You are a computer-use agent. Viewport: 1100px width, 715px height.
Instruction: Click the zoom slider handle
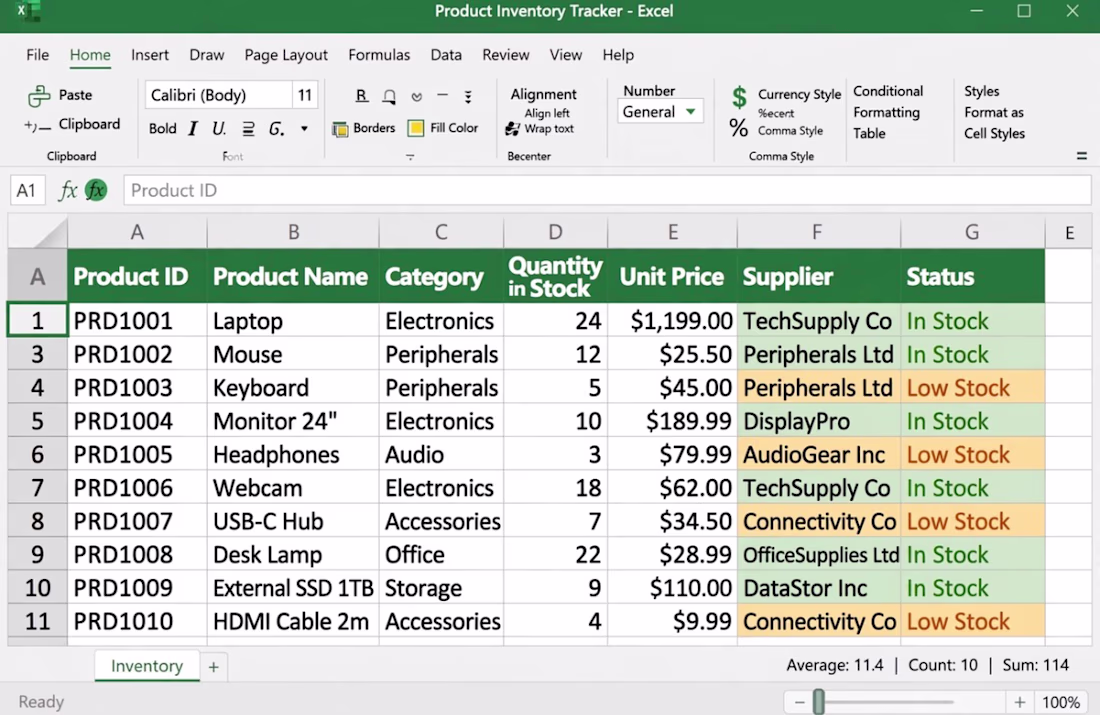(819, 702)
